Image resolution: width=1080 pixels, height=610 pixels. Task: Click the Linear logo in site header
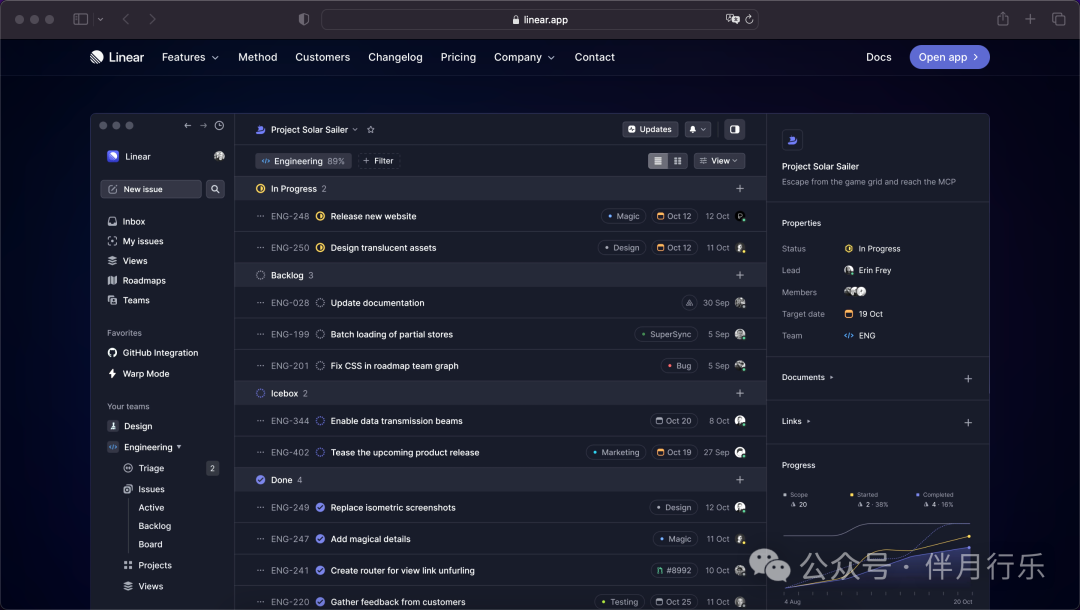116,57
